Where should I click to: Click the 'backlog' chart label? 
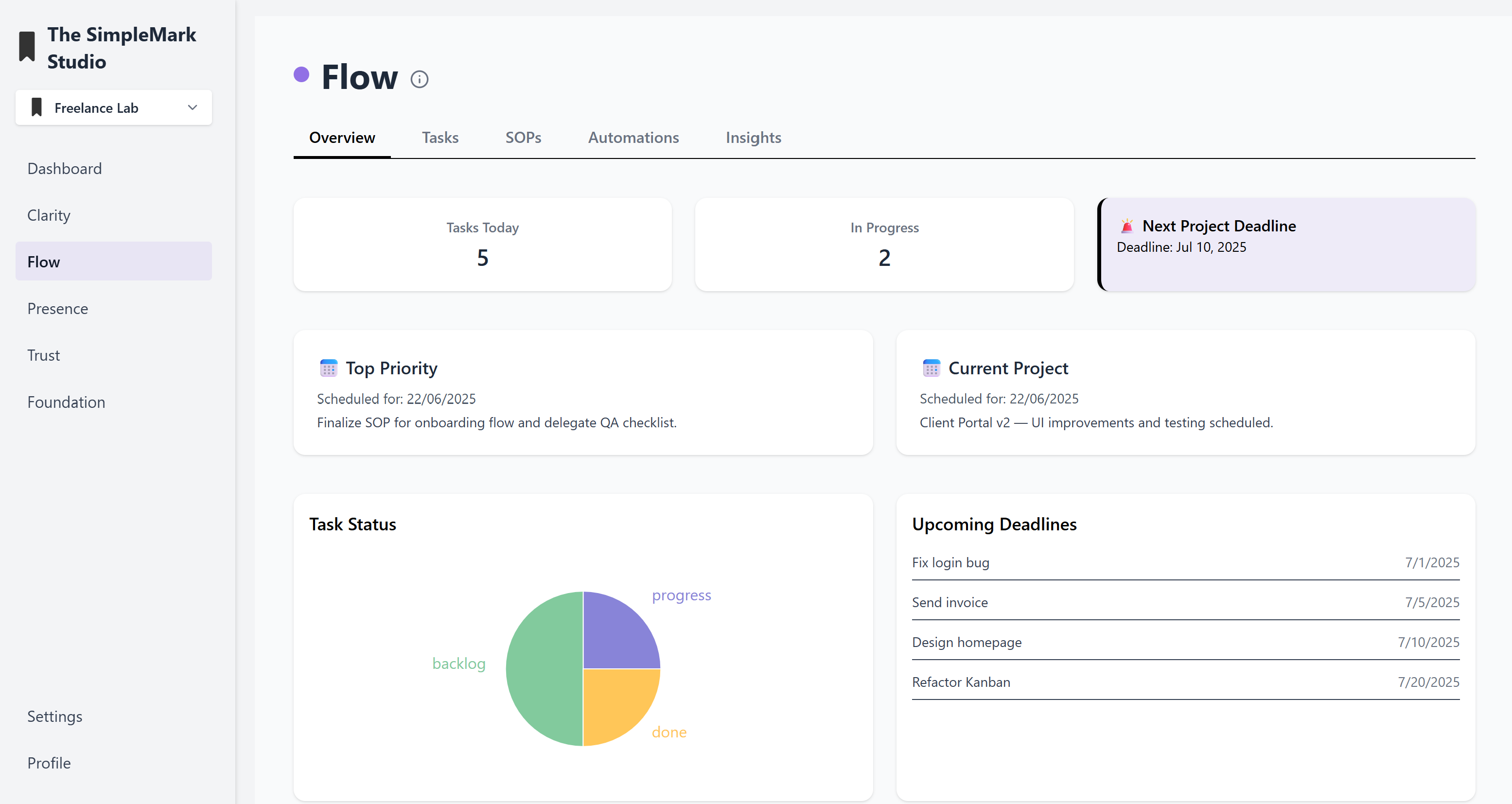[459, 664]
